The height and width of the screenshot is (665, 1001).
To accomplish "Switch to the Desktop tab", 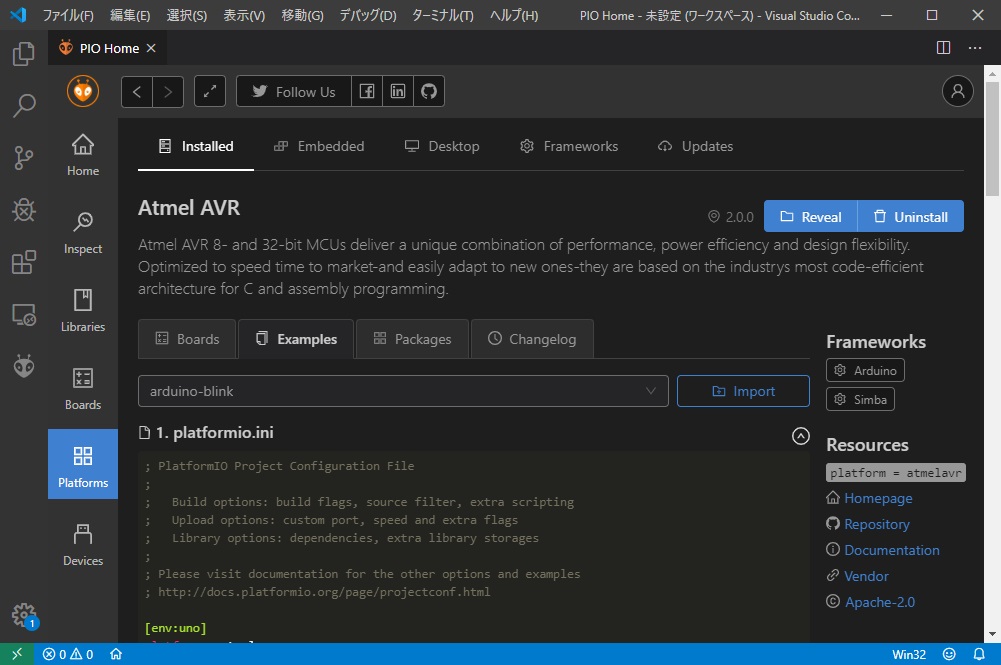I will point(442,146).
